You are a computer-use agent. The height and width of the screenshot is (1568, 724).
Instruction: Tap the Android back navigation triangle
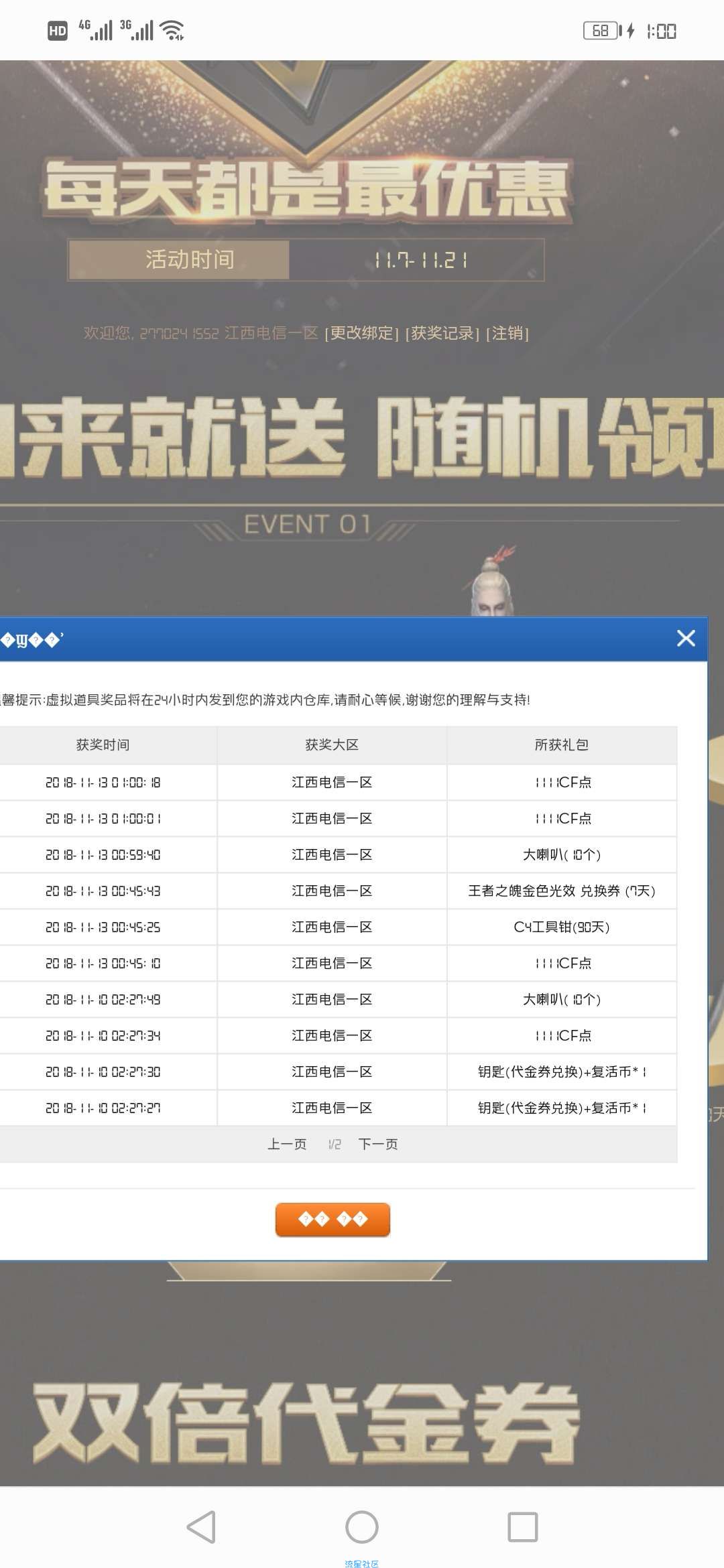click(201, 1527)
